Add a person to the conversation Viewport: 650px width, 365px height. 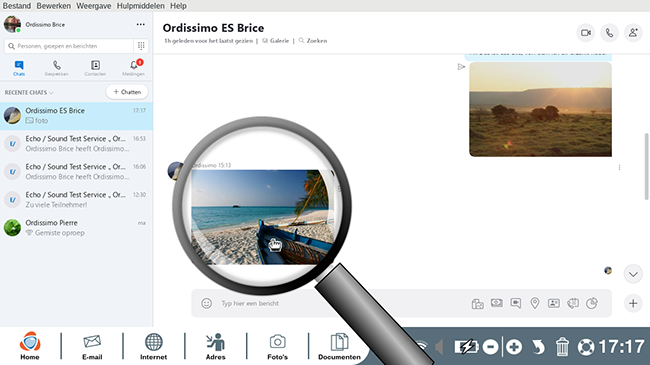click(x=633, y=33)
